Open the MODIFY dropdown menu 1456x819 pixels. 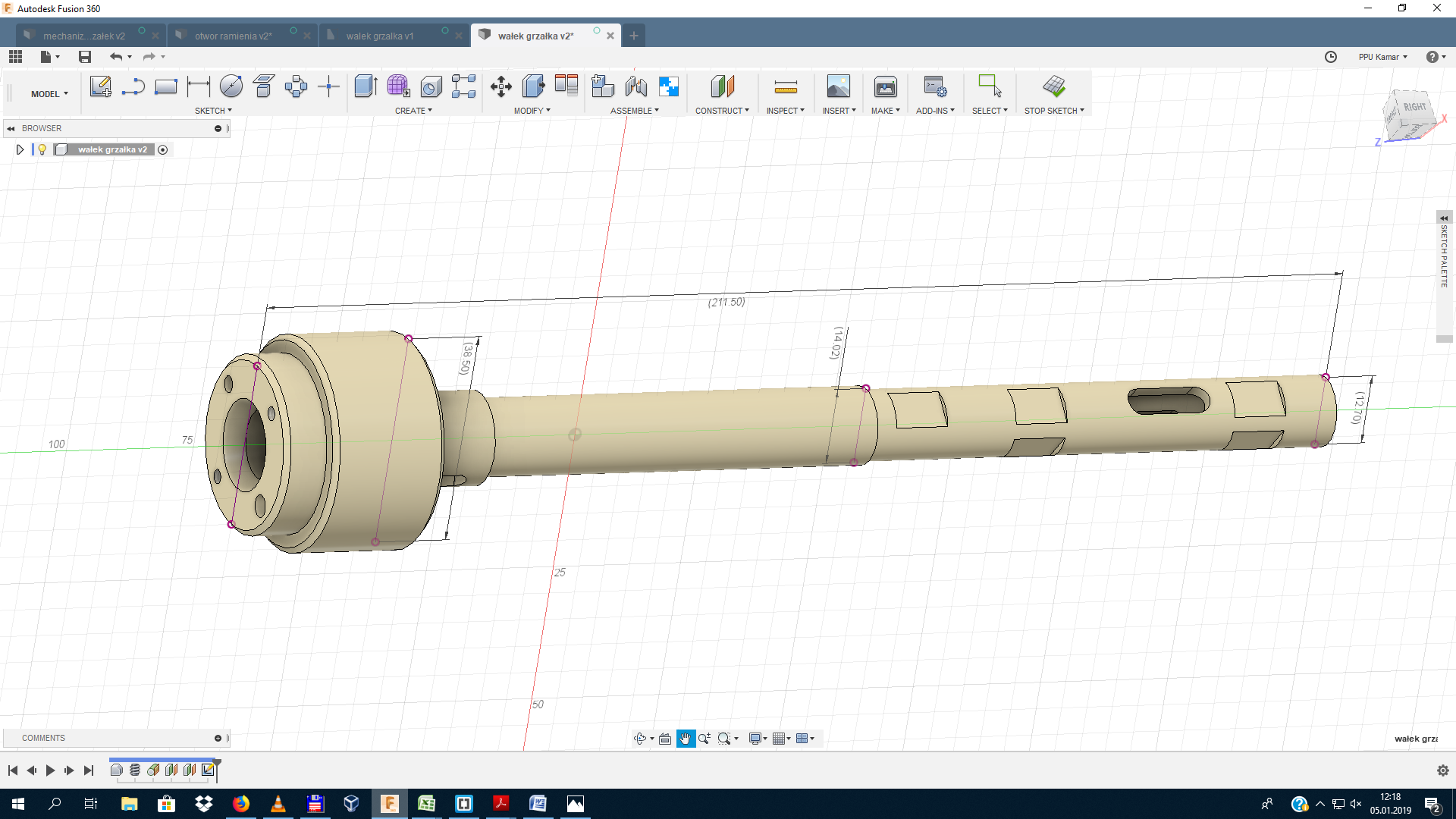pyautogui.click(x=532, y=111)
